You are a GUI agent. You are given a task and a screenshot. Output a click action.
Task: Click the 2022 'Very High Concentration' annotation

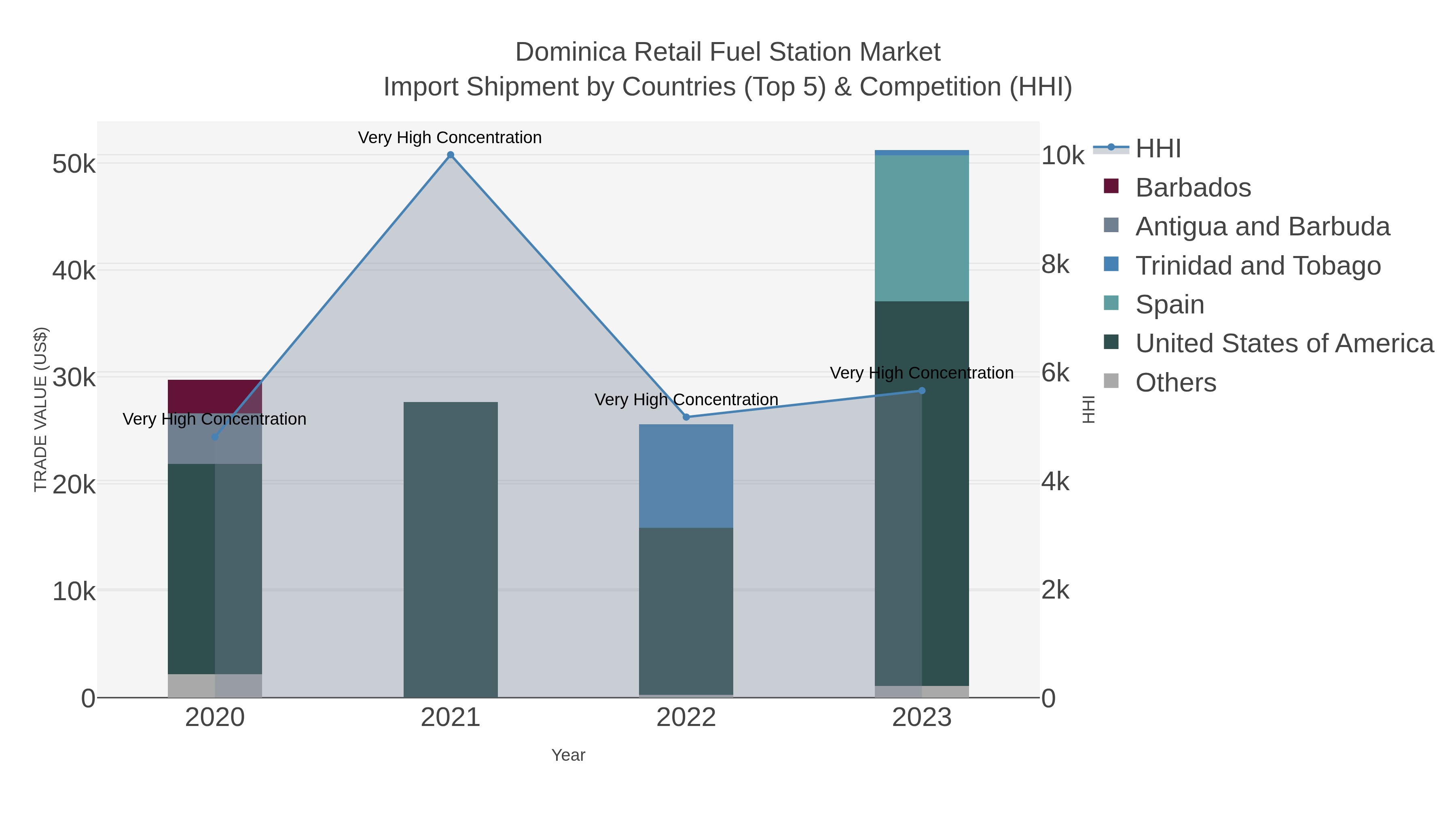coord(686,400)
